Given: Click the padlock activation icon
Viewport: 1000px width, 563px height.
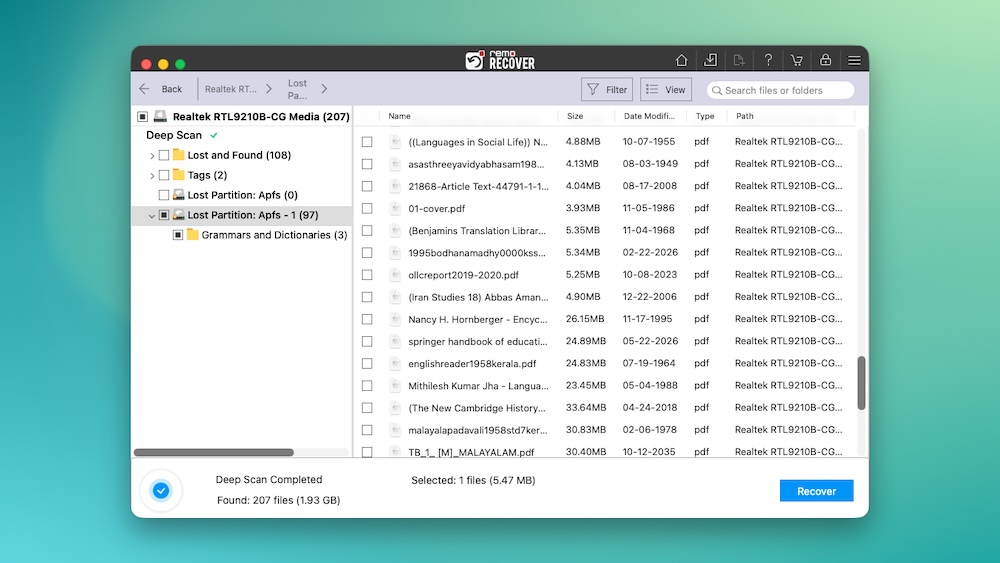Looking at the screenshot, I should pyautogui.click(x=825, y=60).
